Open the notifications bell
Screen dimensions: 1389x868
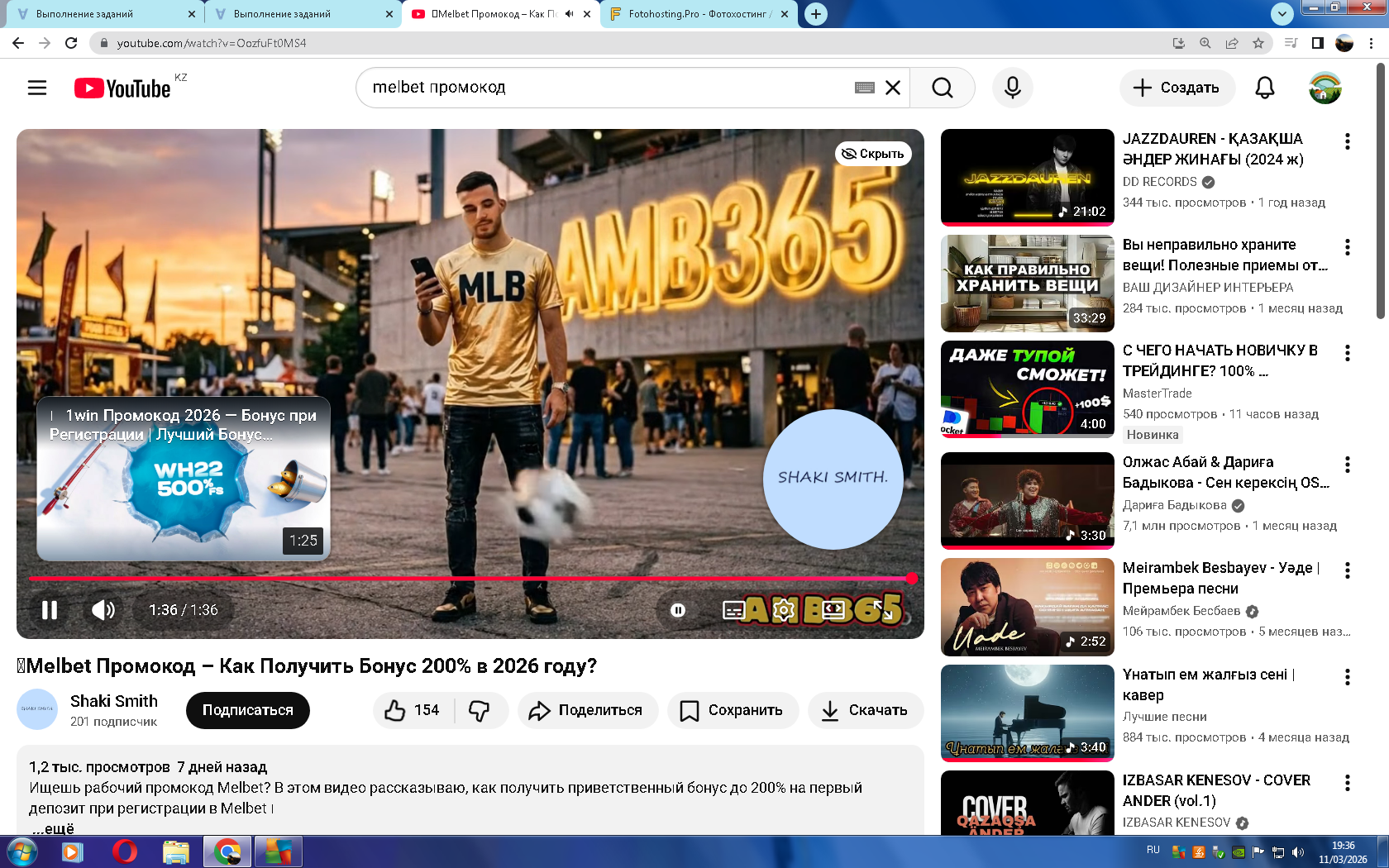tap(1265, 88)
